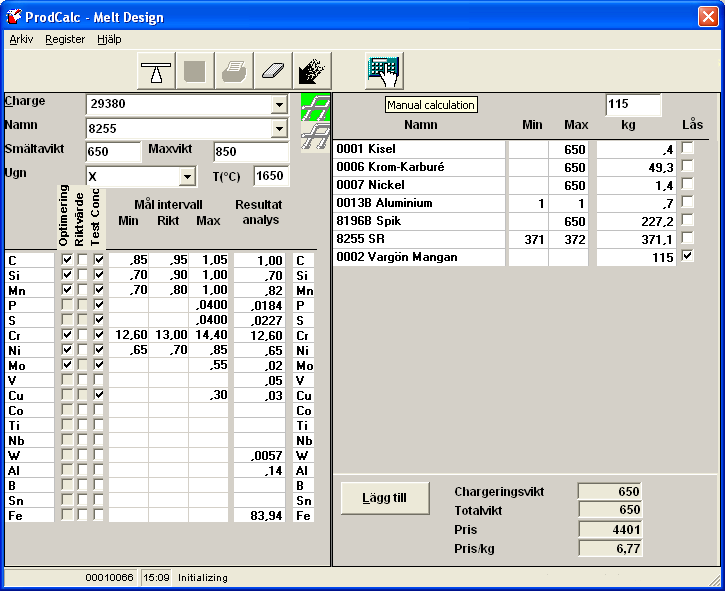Click the green highlighted grid icon

315,107
